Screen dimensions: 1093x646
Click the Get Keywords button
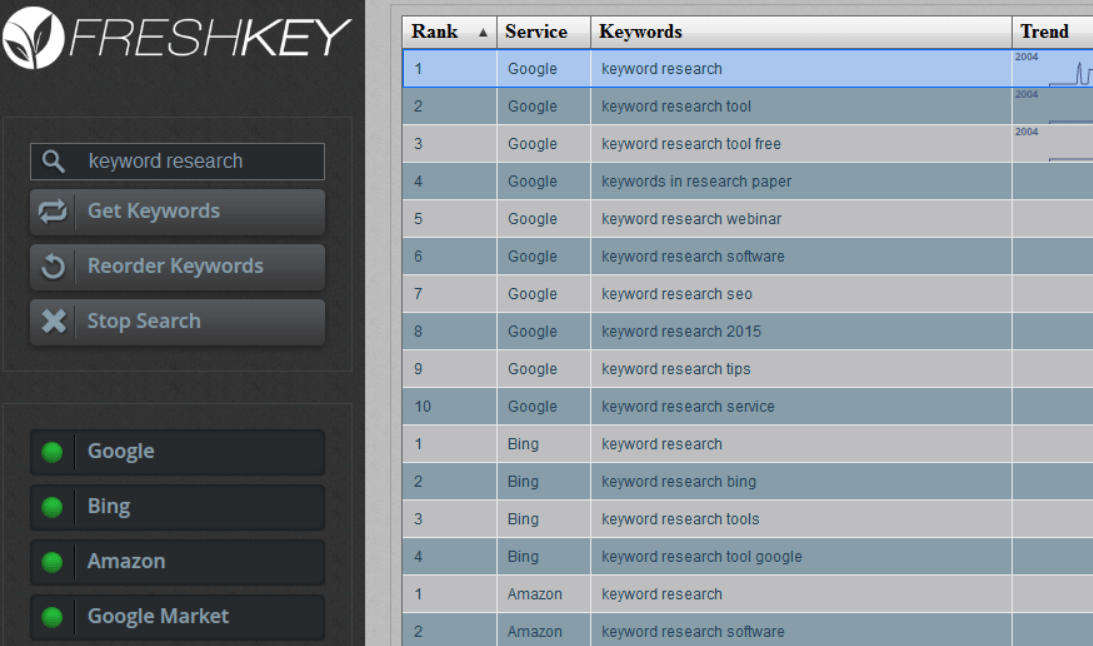coord(177,212)
